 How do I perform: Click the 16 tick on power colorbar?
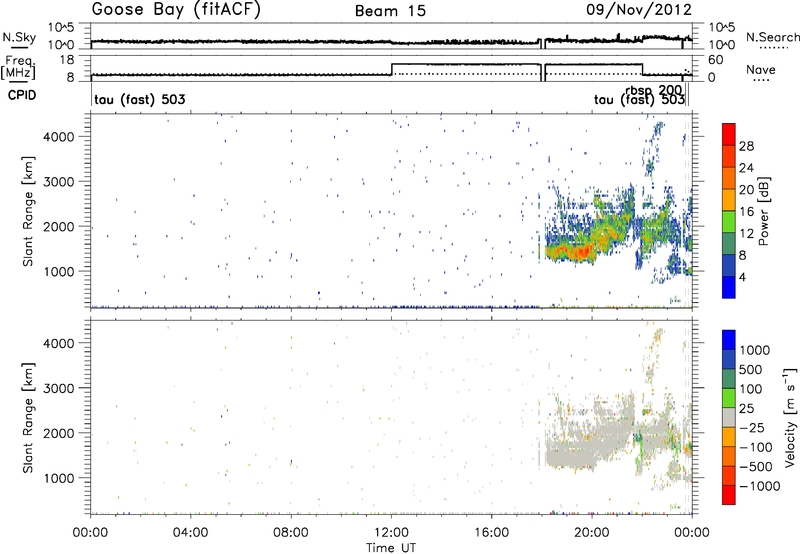pos(746,212)
